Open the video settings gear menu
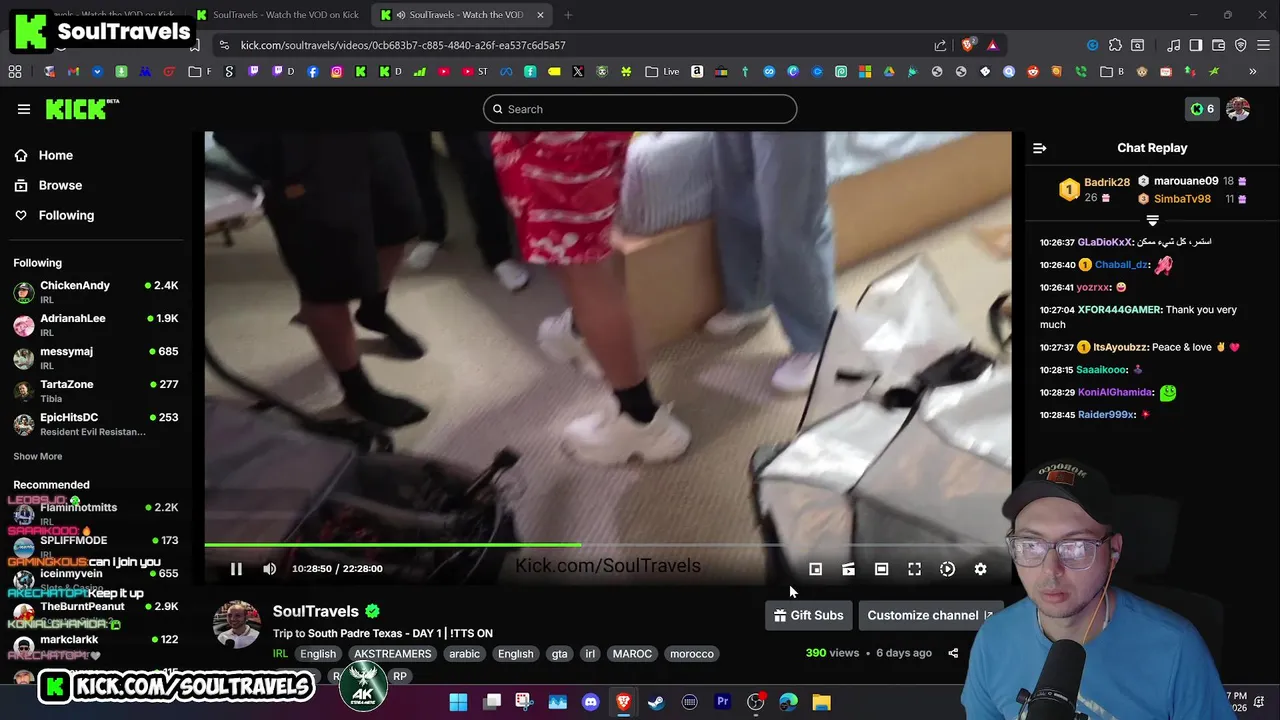This screenshot has width=1280, height=720. [980, 569]
